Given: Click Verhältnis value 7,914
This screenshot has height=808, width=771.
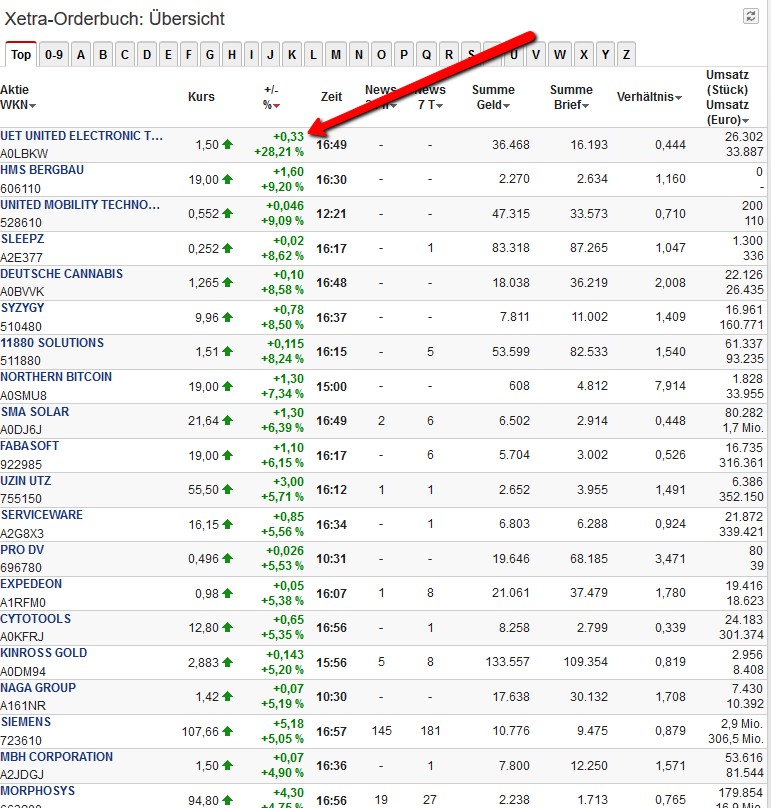Looking at the screenshot, I should [x=670, y=386].
